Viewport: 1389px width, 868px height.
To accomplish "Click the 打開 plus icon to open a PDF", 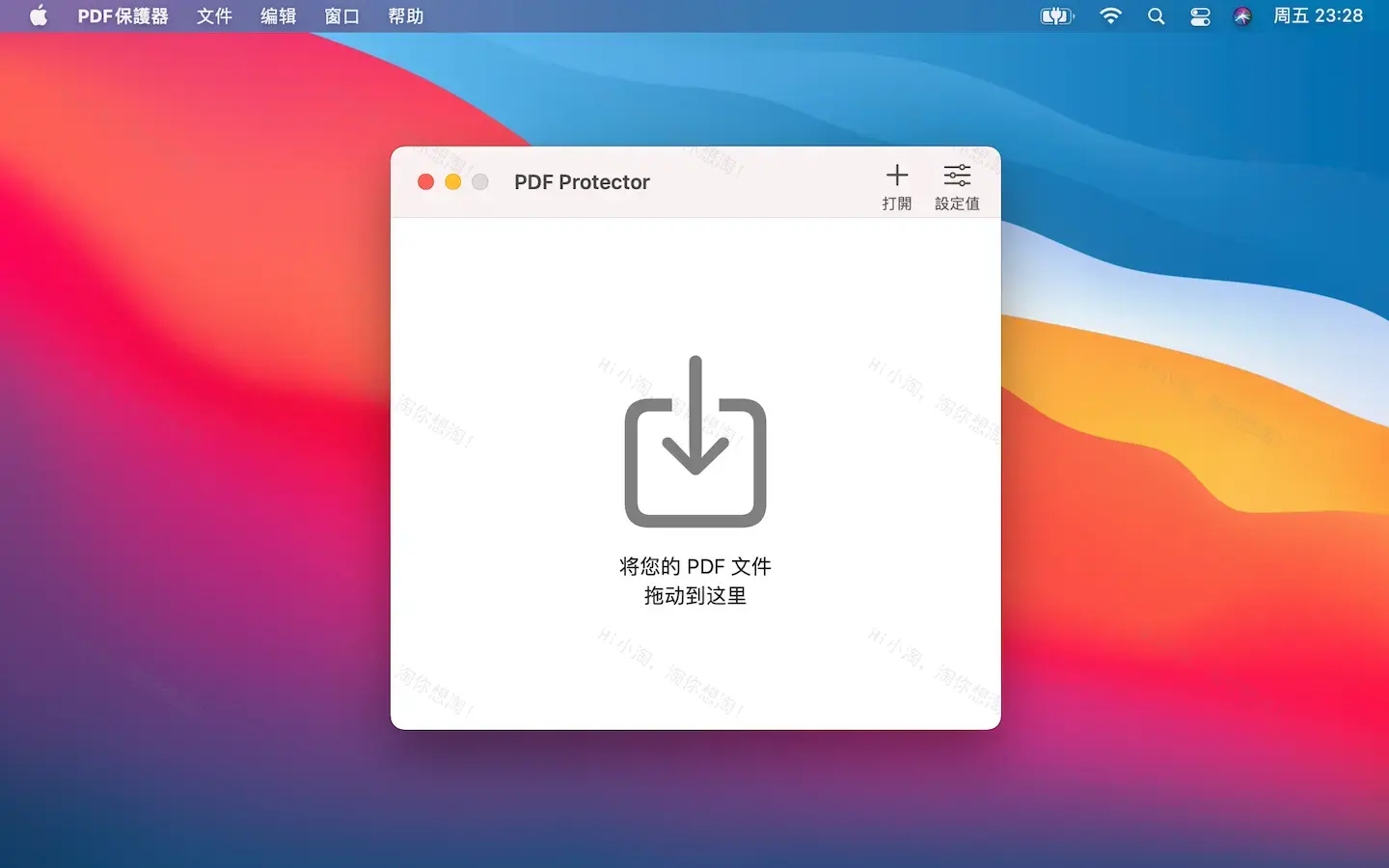I will (896, 176).
